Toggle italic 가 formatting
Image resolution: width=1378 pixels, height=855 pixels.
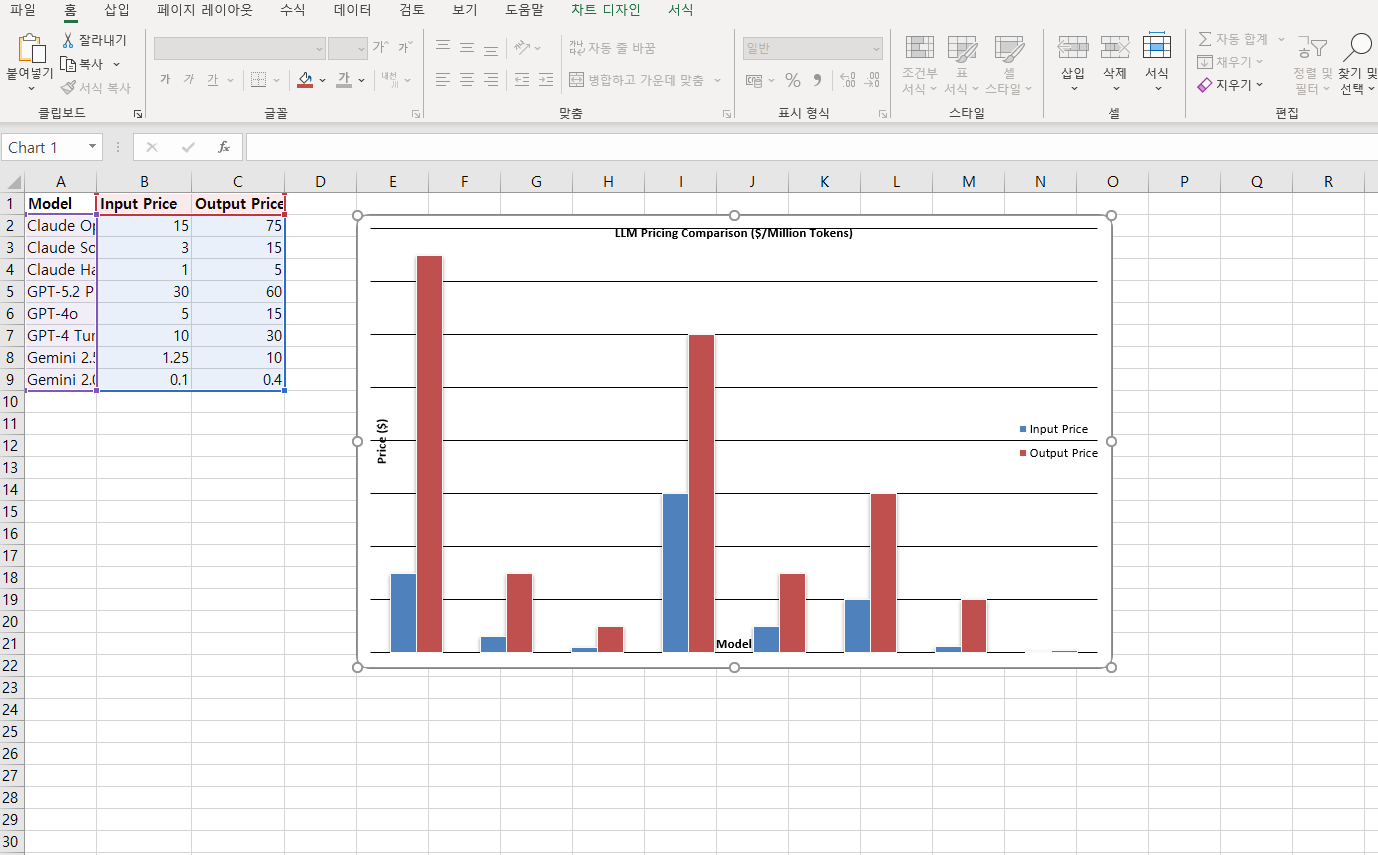(189, 80)
